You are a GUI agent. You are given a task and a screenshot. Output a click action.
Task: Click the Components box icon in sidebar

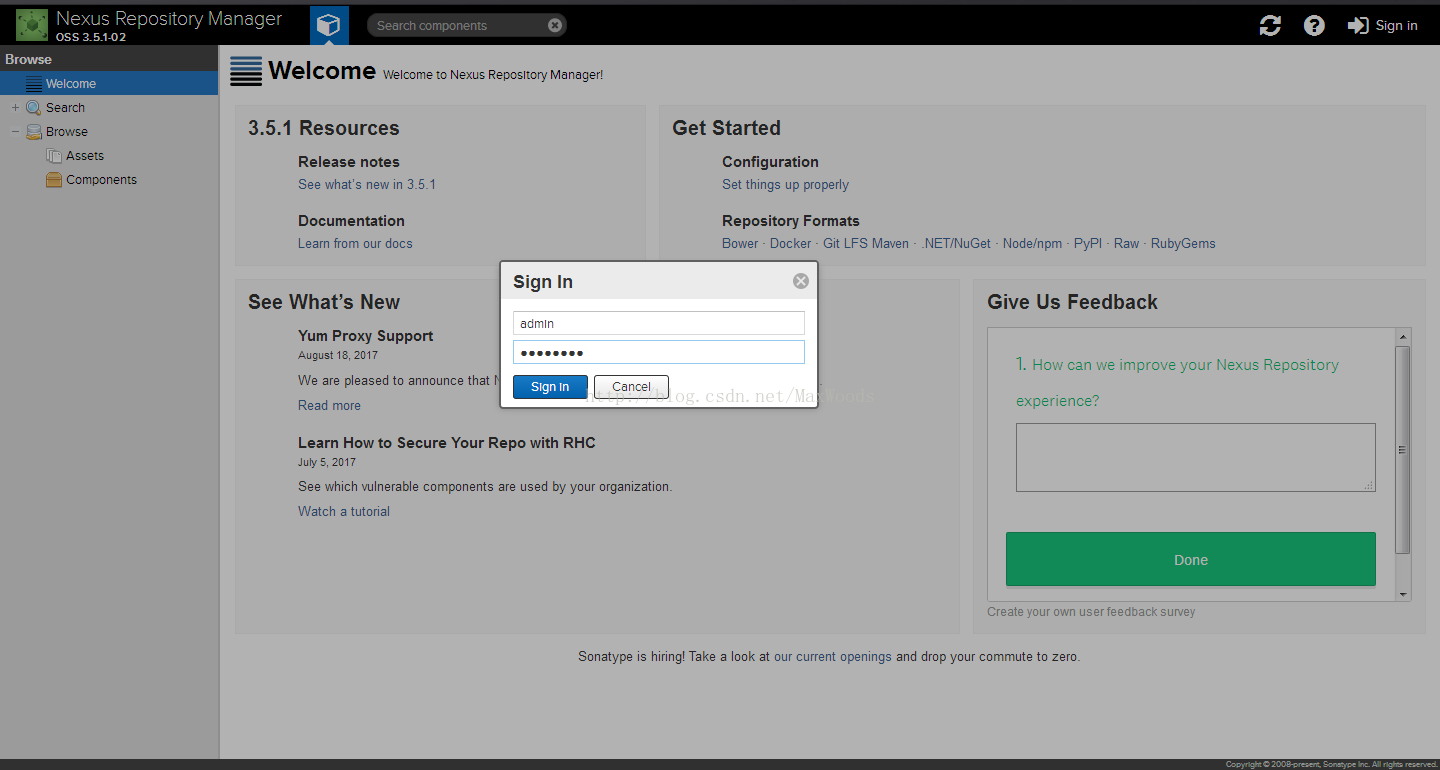point(54,180)
